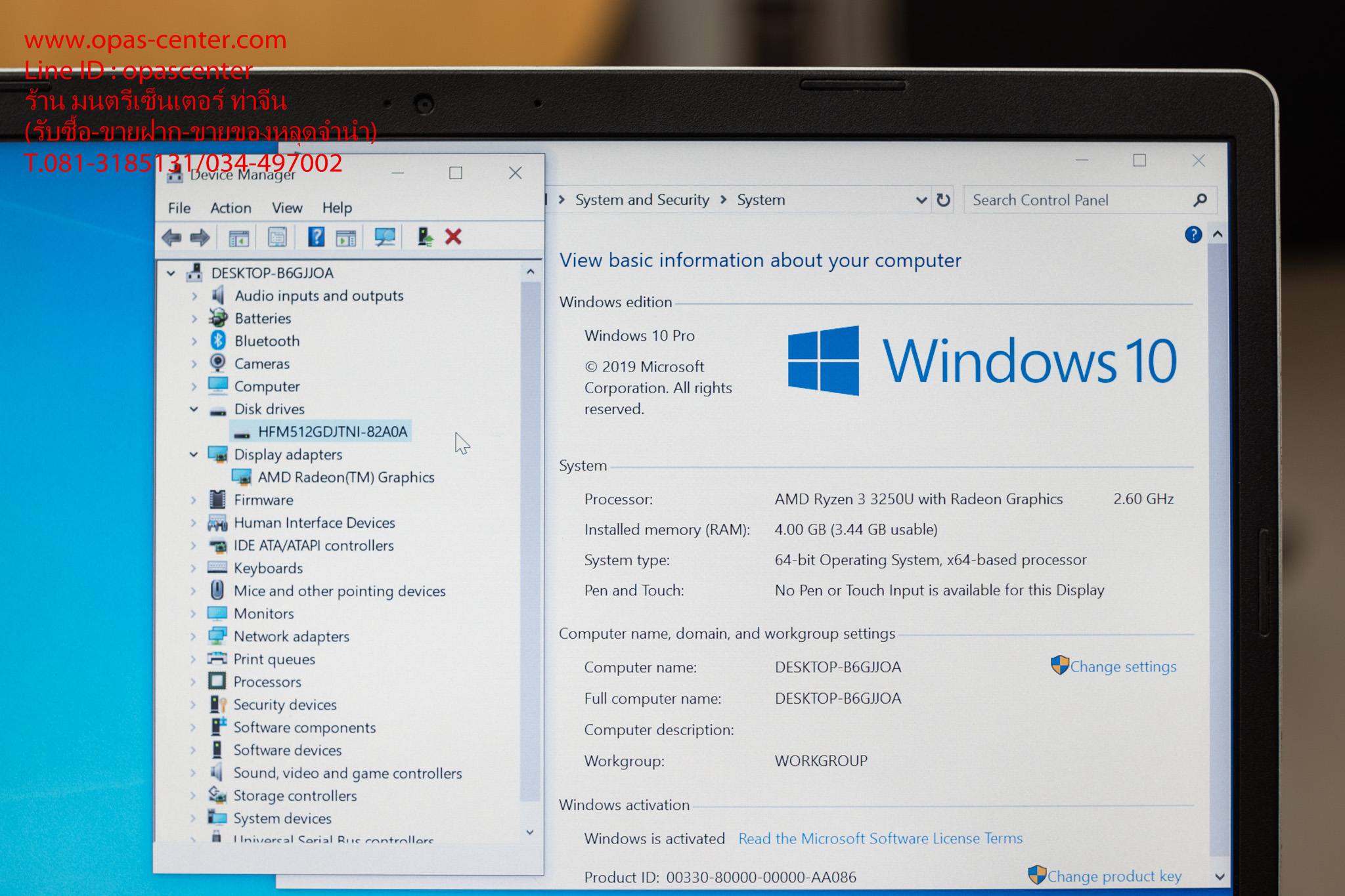
Task: Click the Change settings link
Action: (x=1122, y=667)
